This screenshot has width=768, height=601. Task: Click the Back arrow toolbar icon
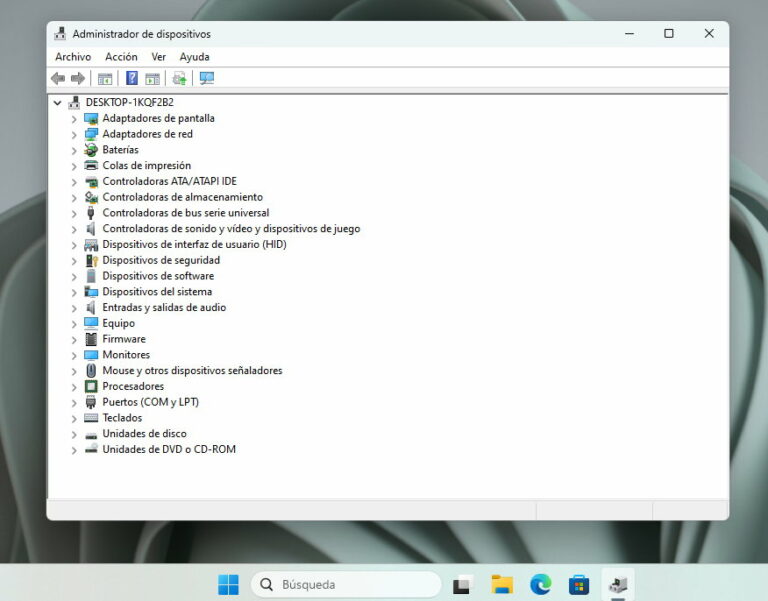click(58, 78)
